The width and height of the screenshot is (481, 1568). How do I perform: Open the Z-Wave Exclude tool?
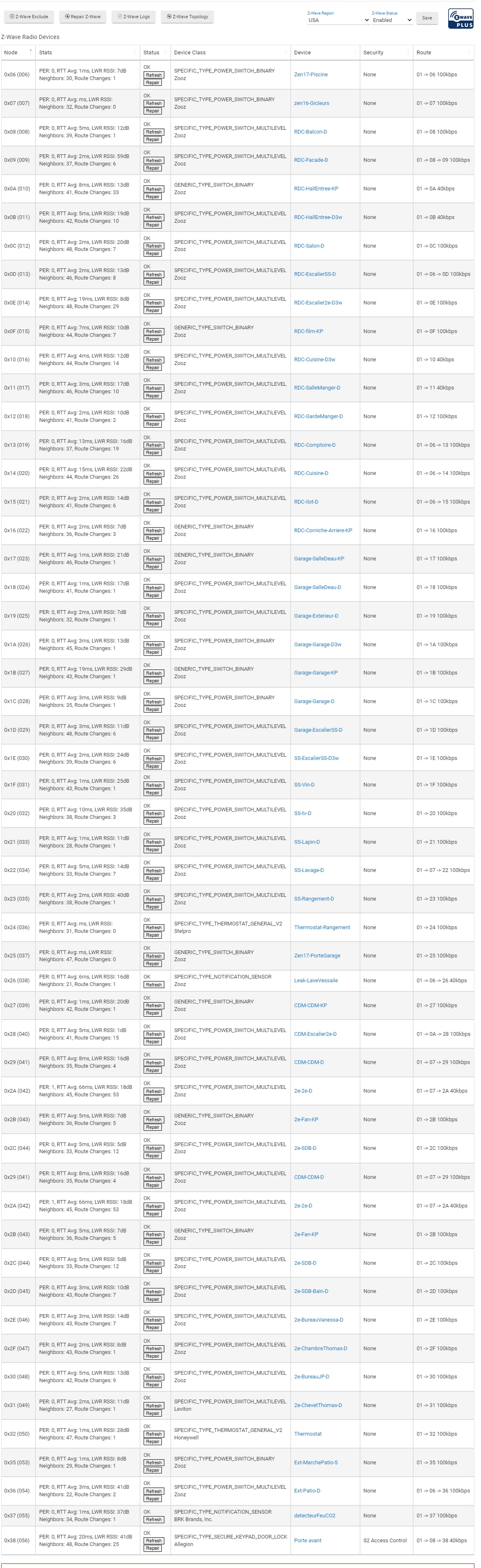(29, 17)
